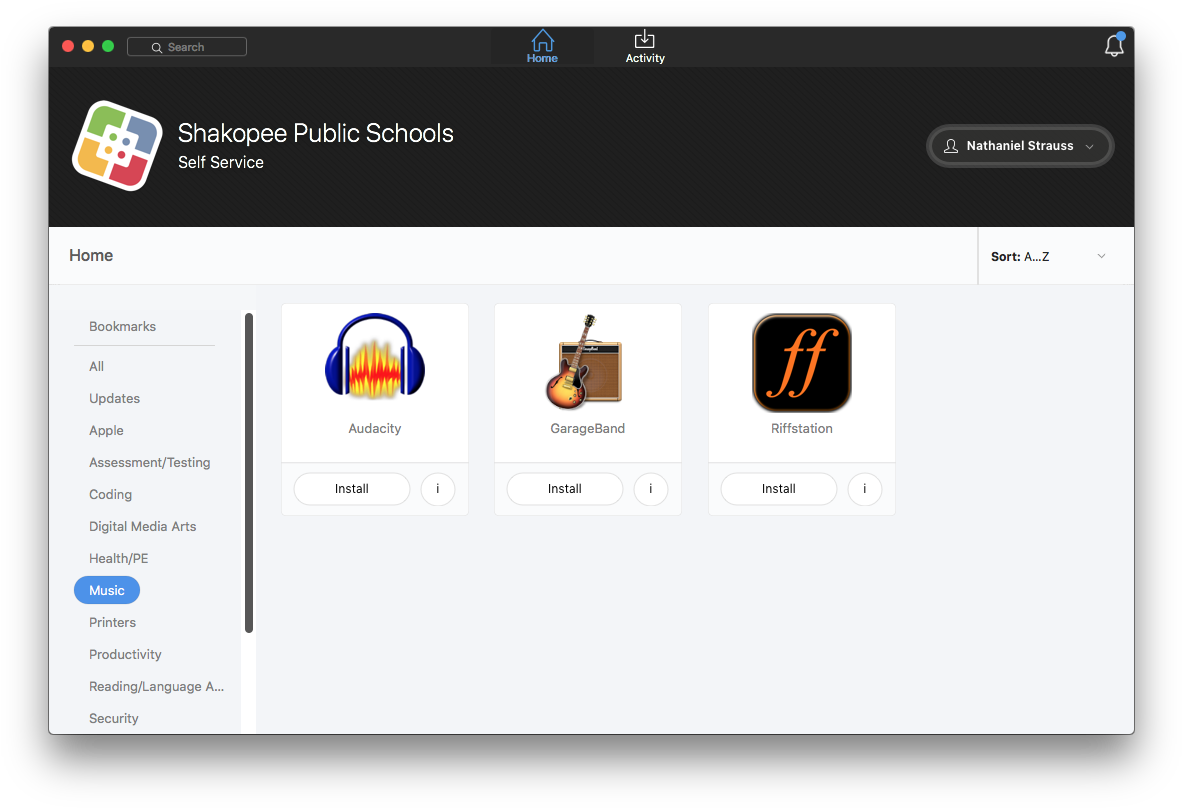Click the sidebar scrollbar
Screen dimensions: 1182x808
pos(248,470)
